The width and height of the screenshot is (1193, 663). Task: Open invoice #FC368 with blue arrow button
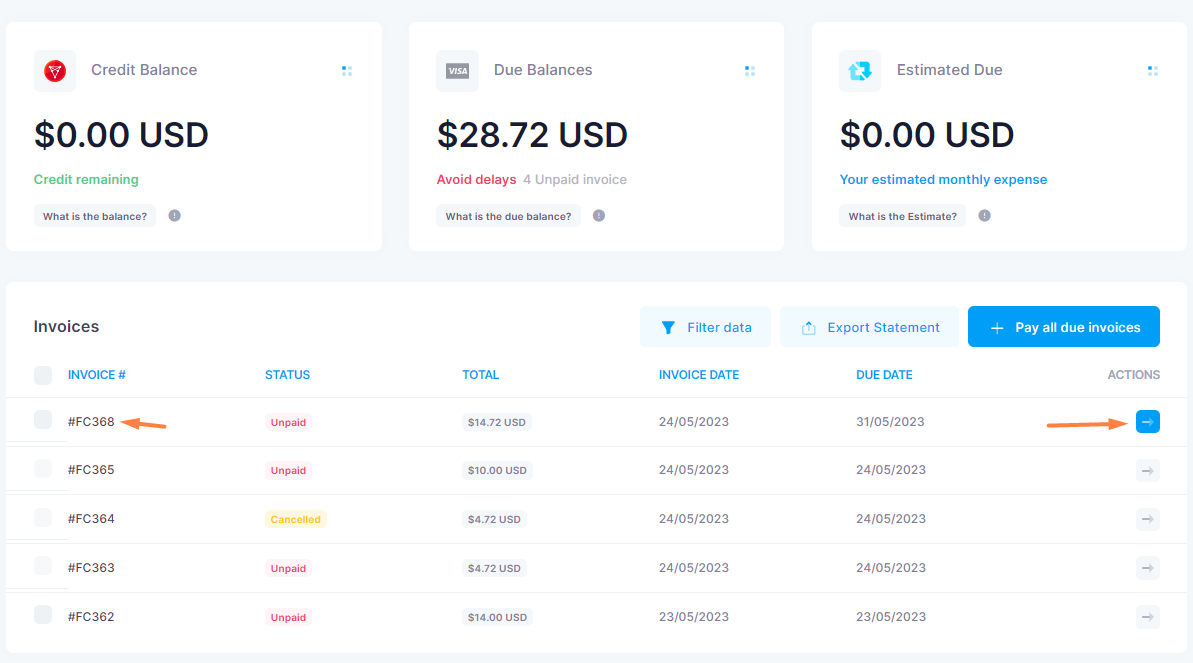pos(1147,422)
